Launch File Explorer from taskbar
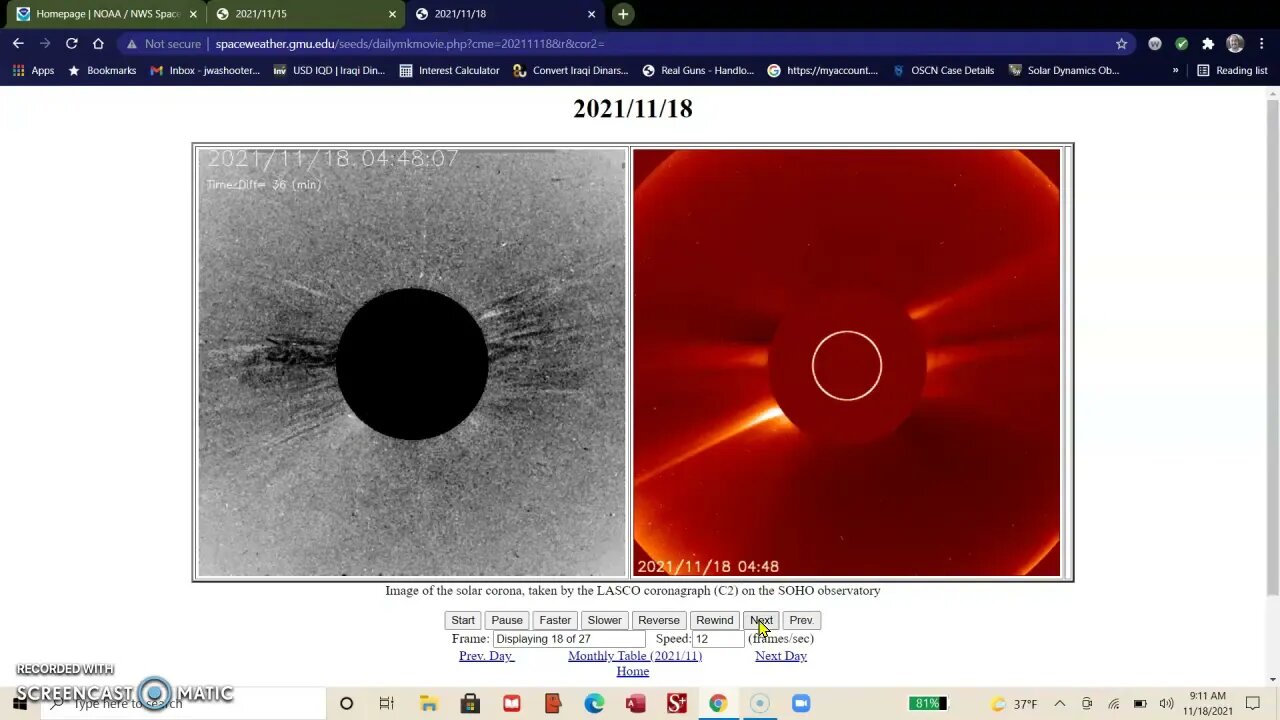Viewport: 1280px width, 720px height. pos(428,704)
